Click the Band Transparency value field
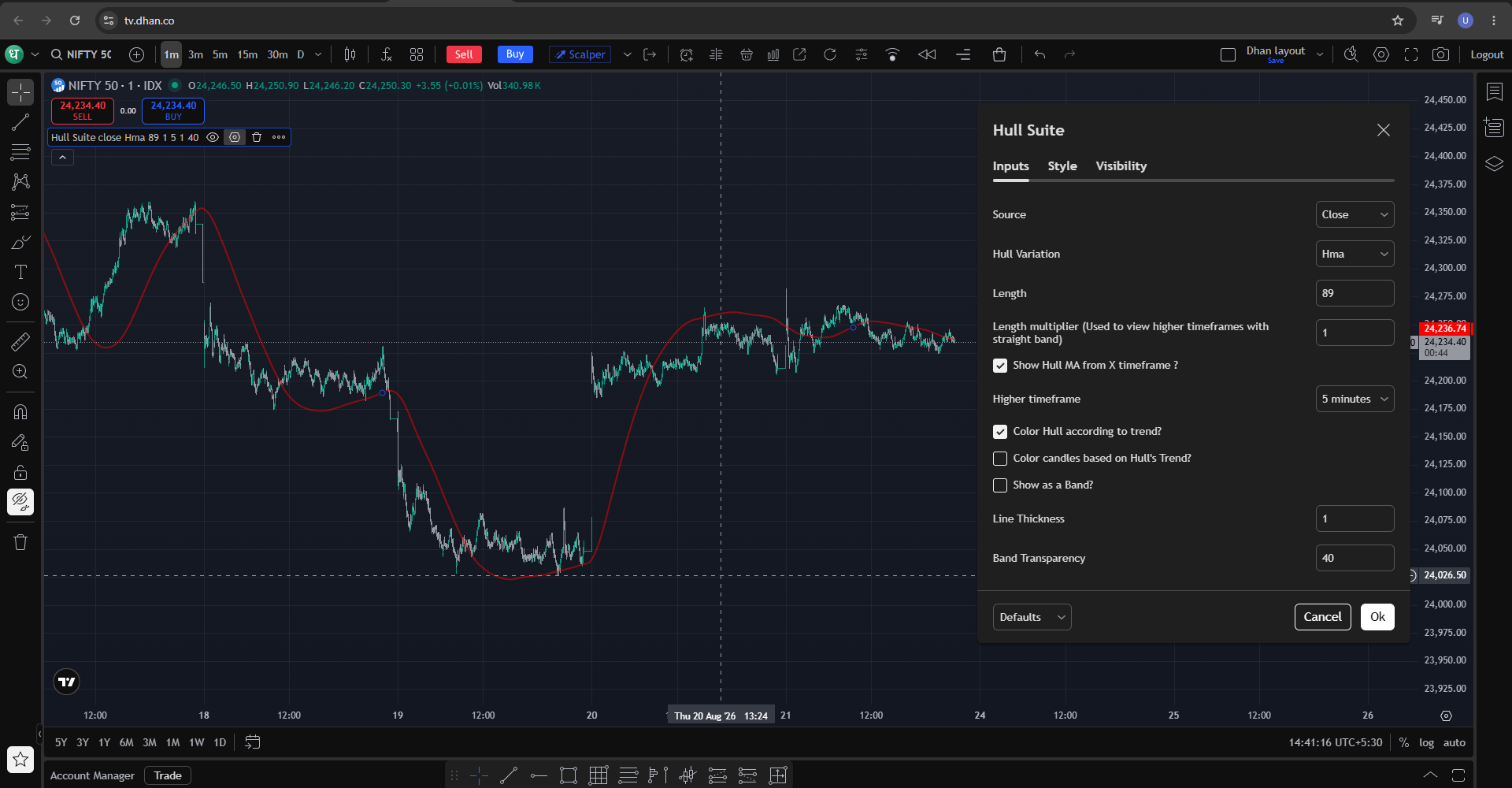 point(1354,558)
